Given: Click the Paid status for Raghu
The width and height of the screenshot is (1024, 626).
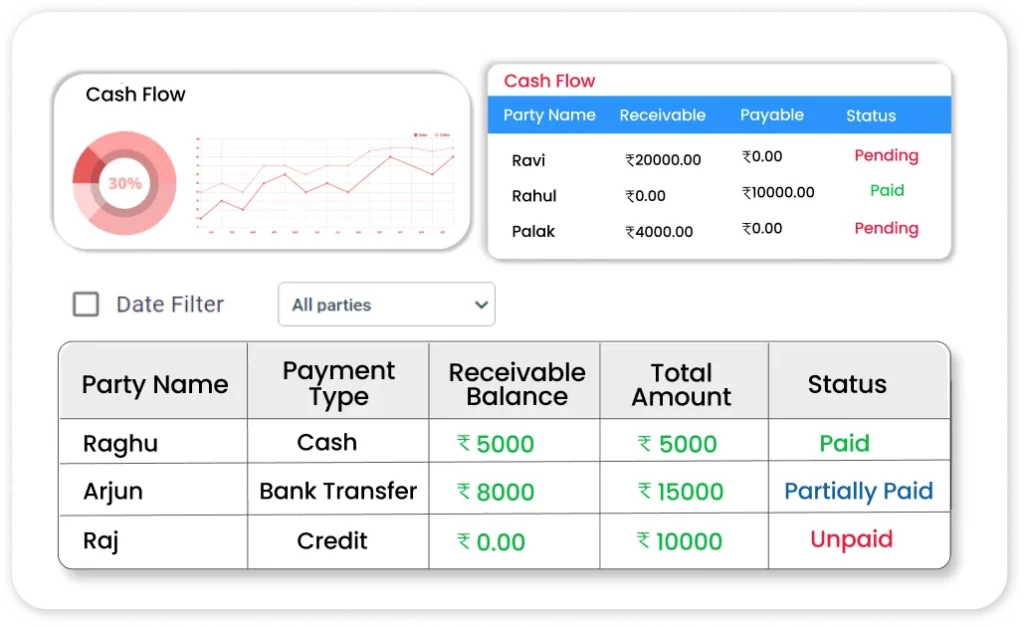Looking at the screenshot, I should (x=844, y=443).
